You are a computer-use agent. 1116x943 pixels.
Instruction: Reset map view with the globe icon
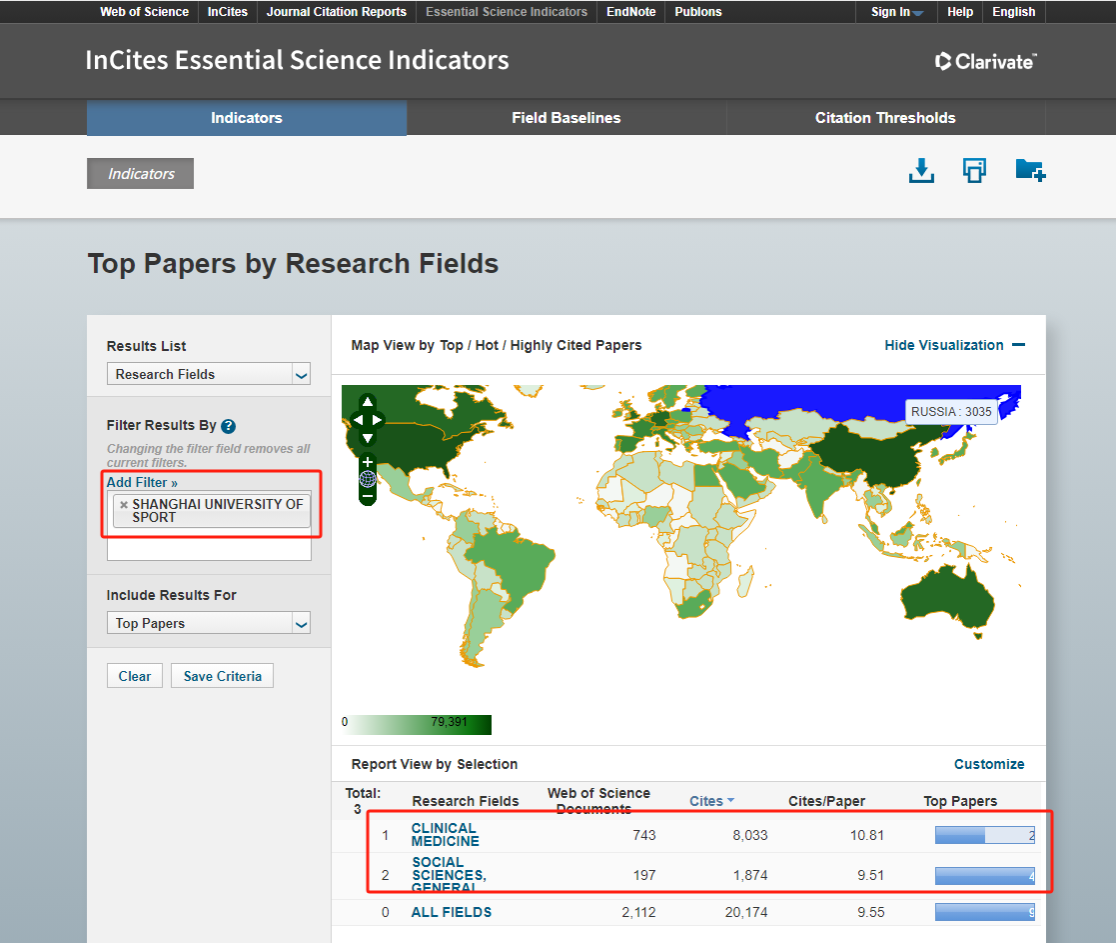pyautogui.click(x=367, y=478)
